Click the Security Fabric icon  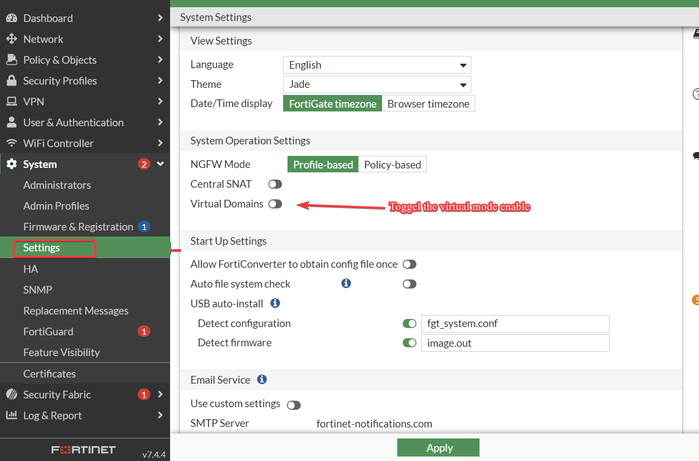point(12,394)
